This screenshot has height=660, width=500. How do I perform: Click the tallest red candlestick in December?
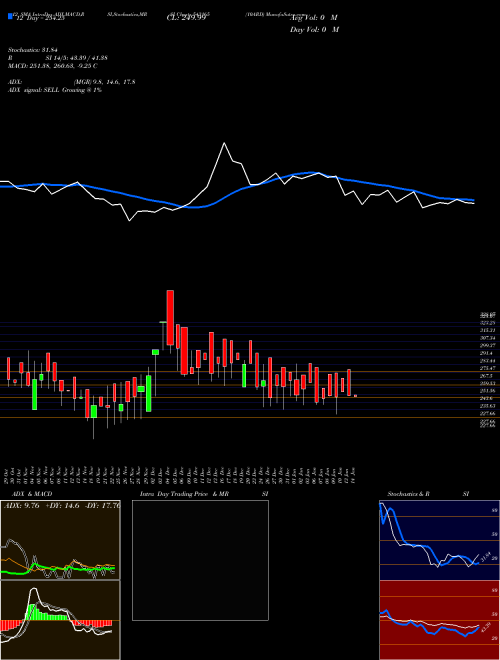[x=170, y=318]
